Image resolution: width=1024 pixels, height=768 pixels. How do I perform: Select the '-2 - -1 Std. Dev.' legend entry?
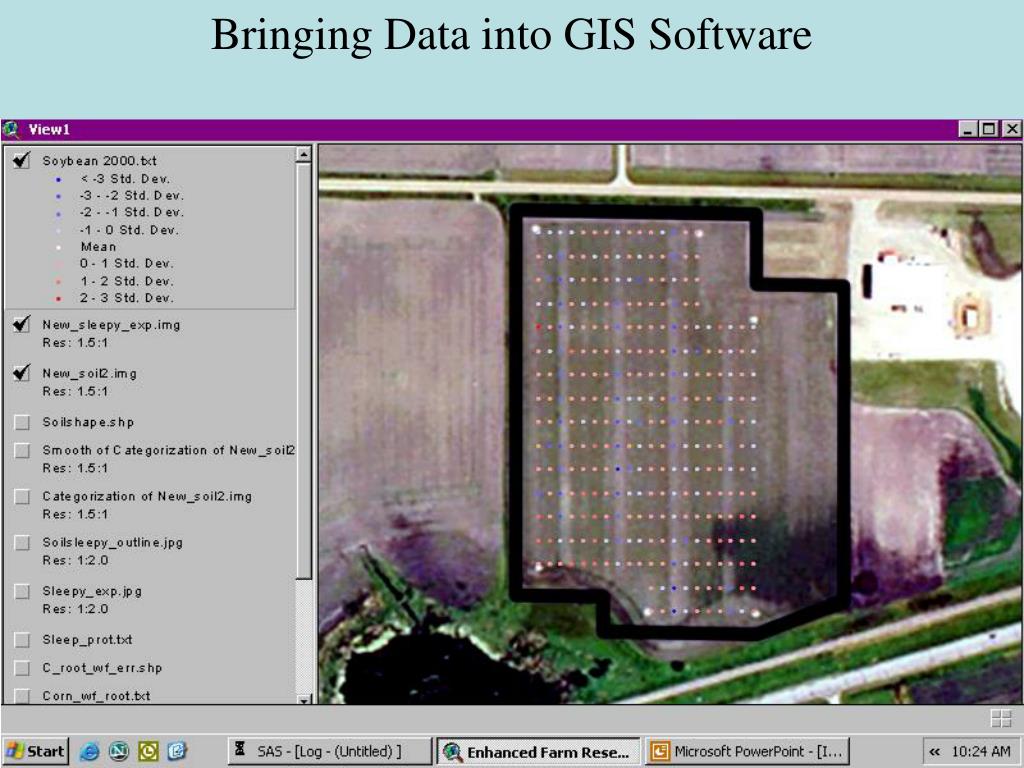[x=132, y=212]
